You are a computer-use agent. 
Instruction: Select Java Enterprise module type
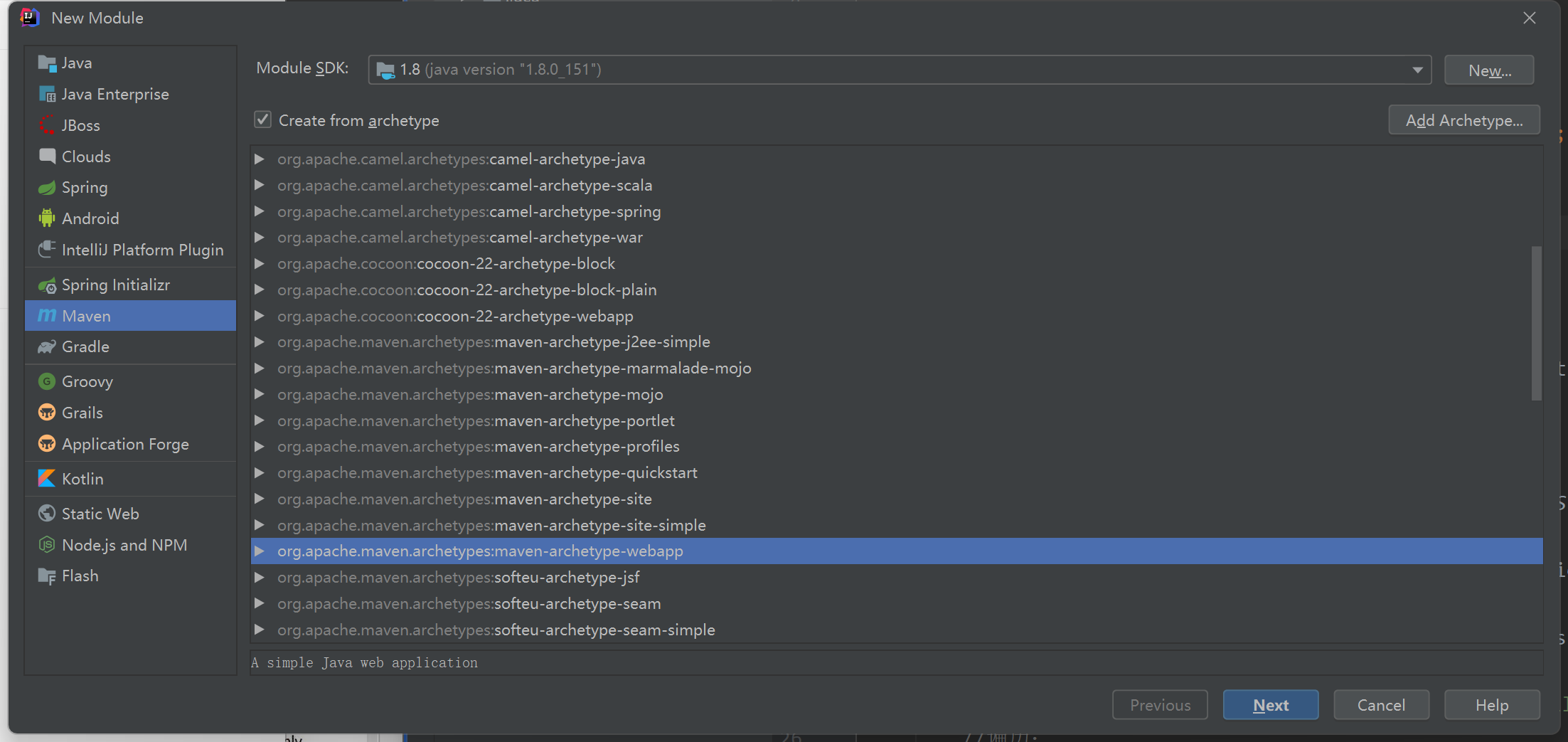tap(130, 95)
